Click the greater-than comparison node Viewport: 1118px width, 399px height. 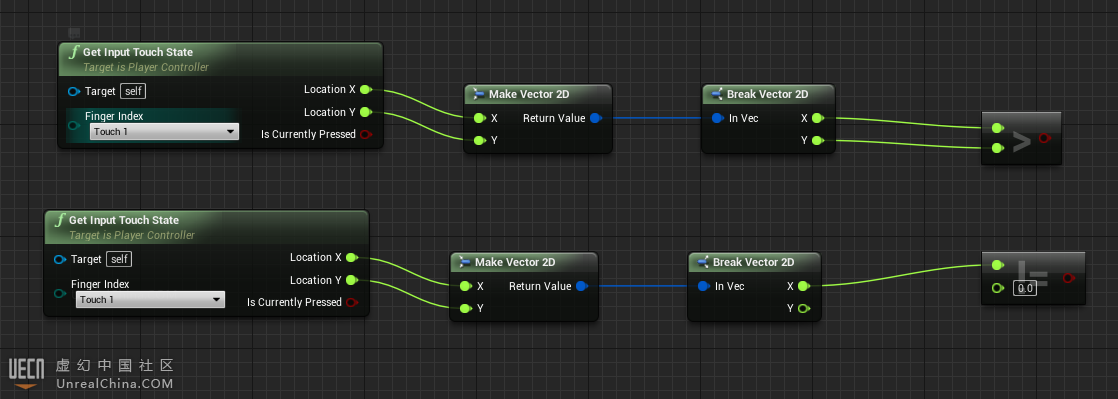point(1021,138)
